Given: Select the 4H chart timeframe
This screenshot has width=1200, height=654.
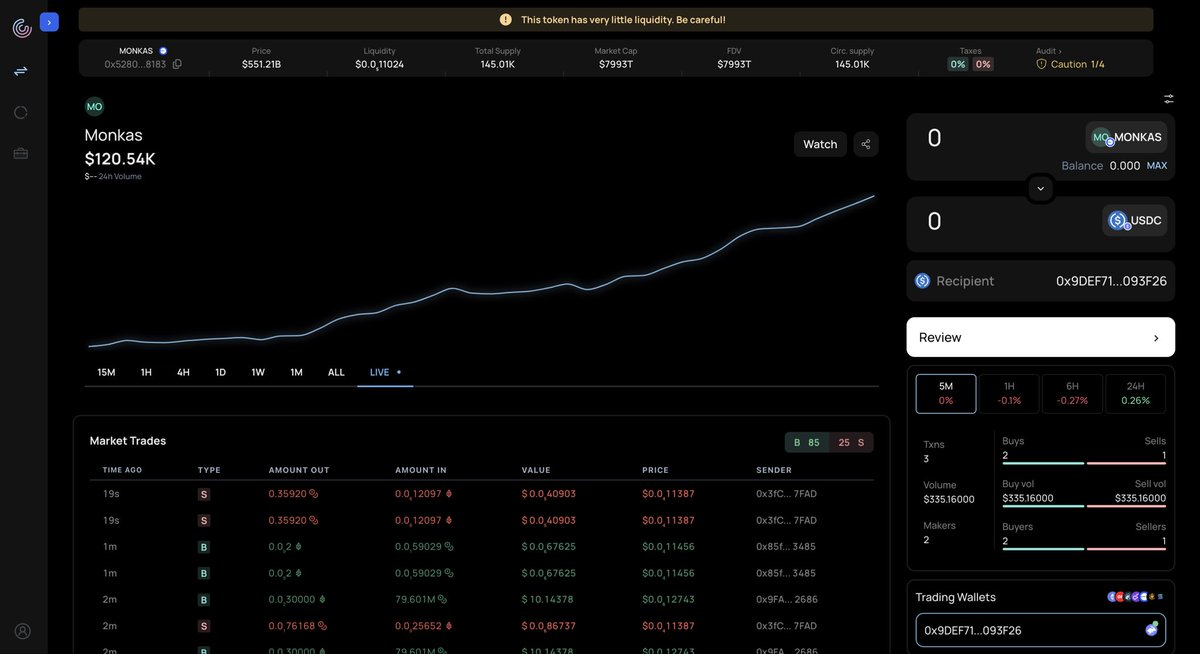Looking at the screenshot, I should 183,372.
